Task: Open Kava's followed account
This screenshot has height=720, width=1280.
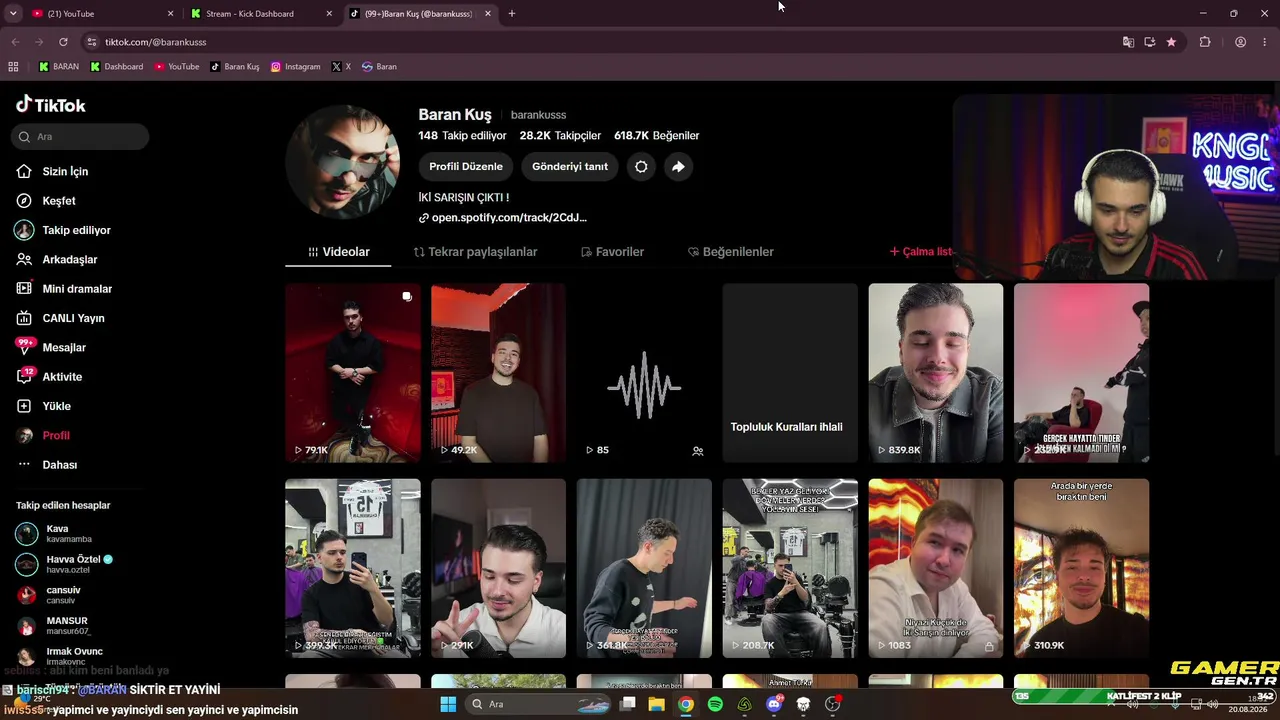Action: pyautogui.click(x=55, y=533)
